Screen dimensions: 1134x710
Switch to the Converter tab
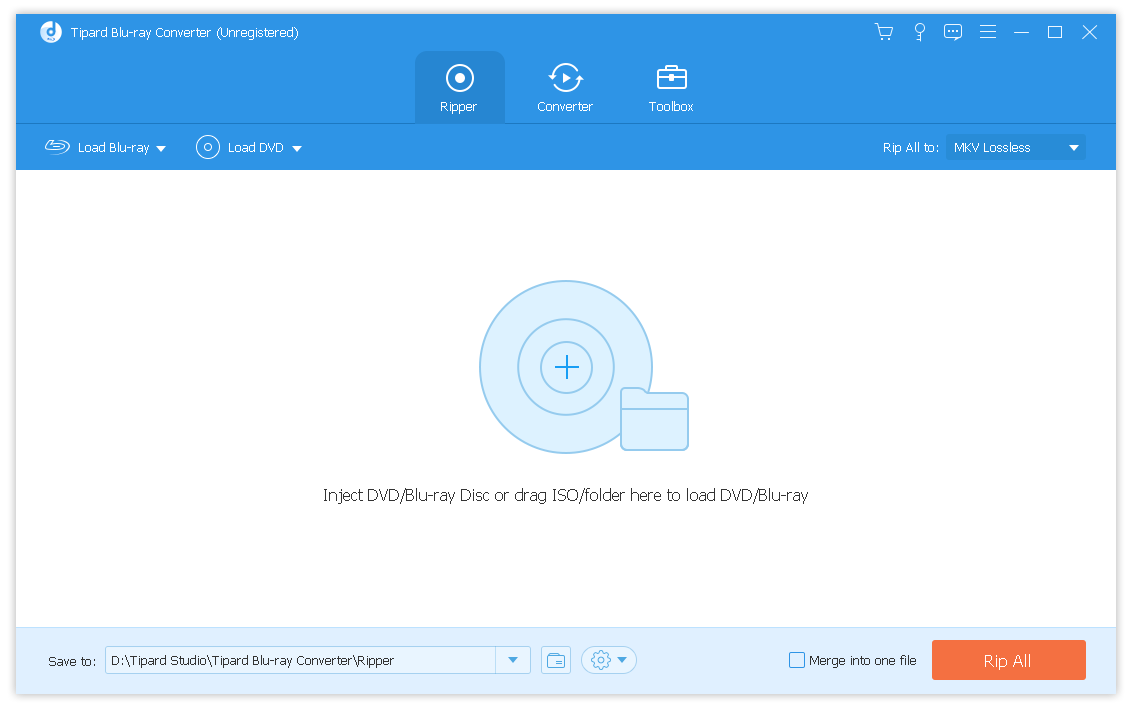(565, 86)
